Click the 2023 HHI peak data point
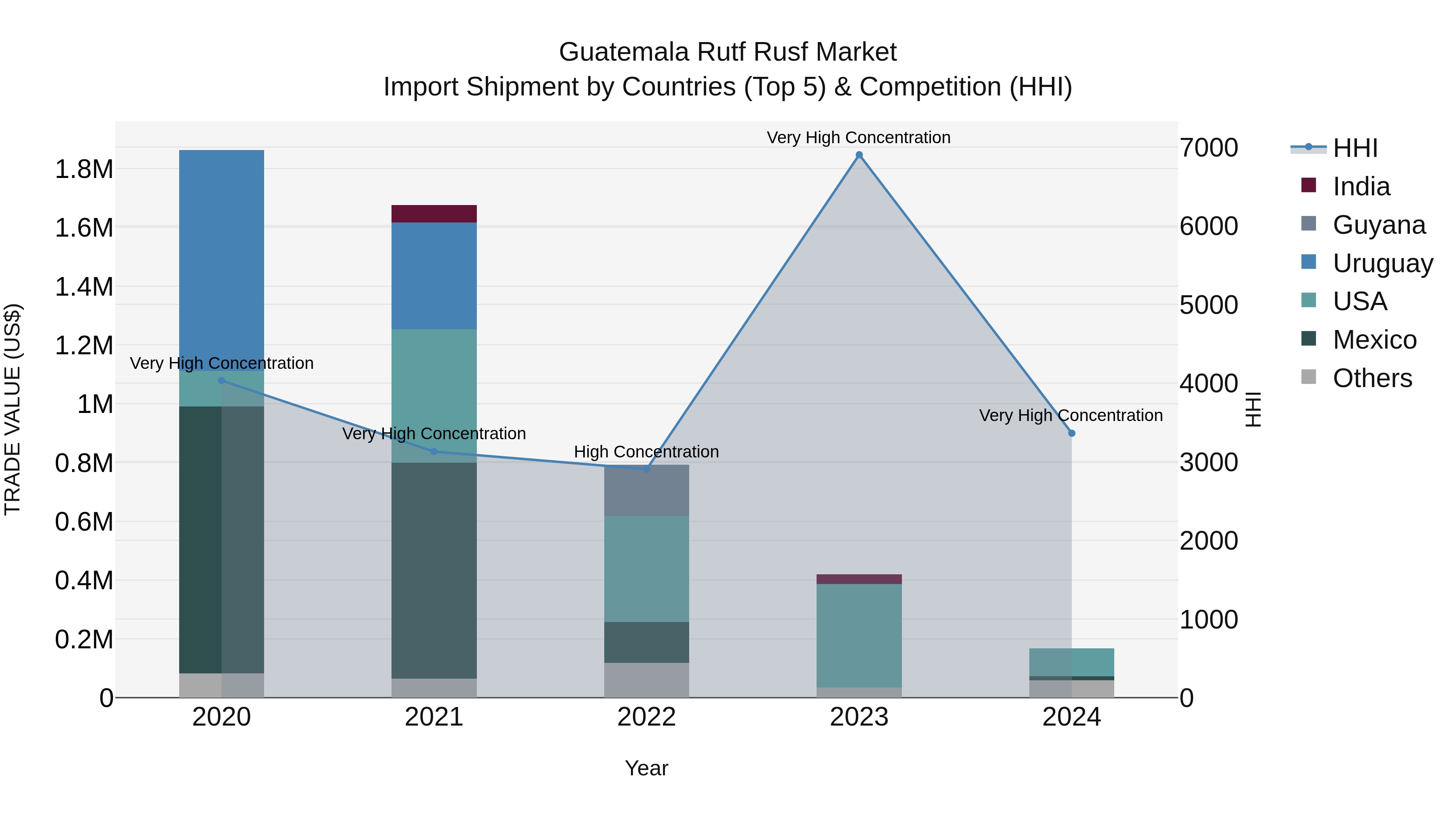 [859, 155]
